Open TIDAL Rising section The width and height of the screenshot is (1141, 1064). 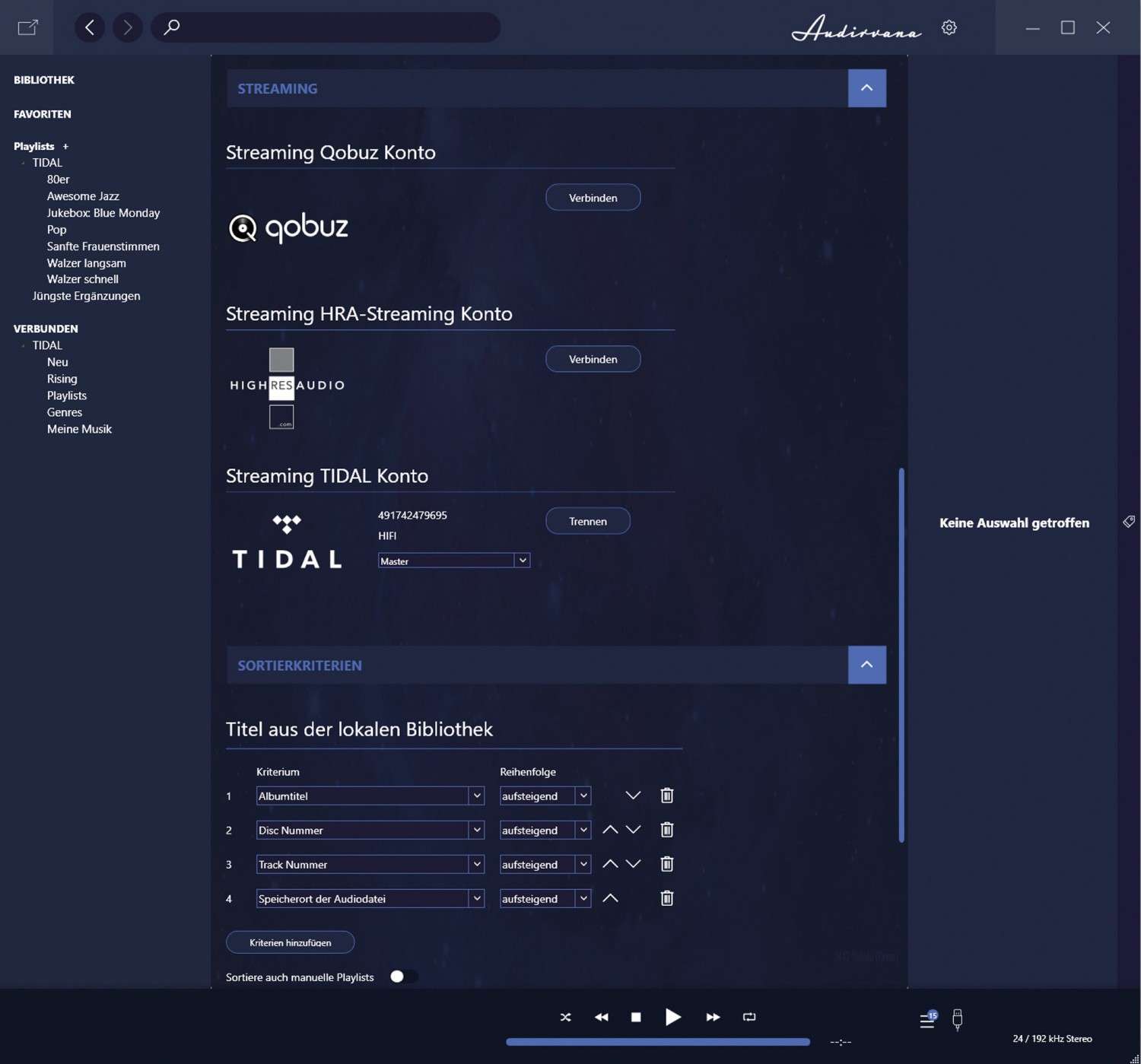click(x=62, y=379)
